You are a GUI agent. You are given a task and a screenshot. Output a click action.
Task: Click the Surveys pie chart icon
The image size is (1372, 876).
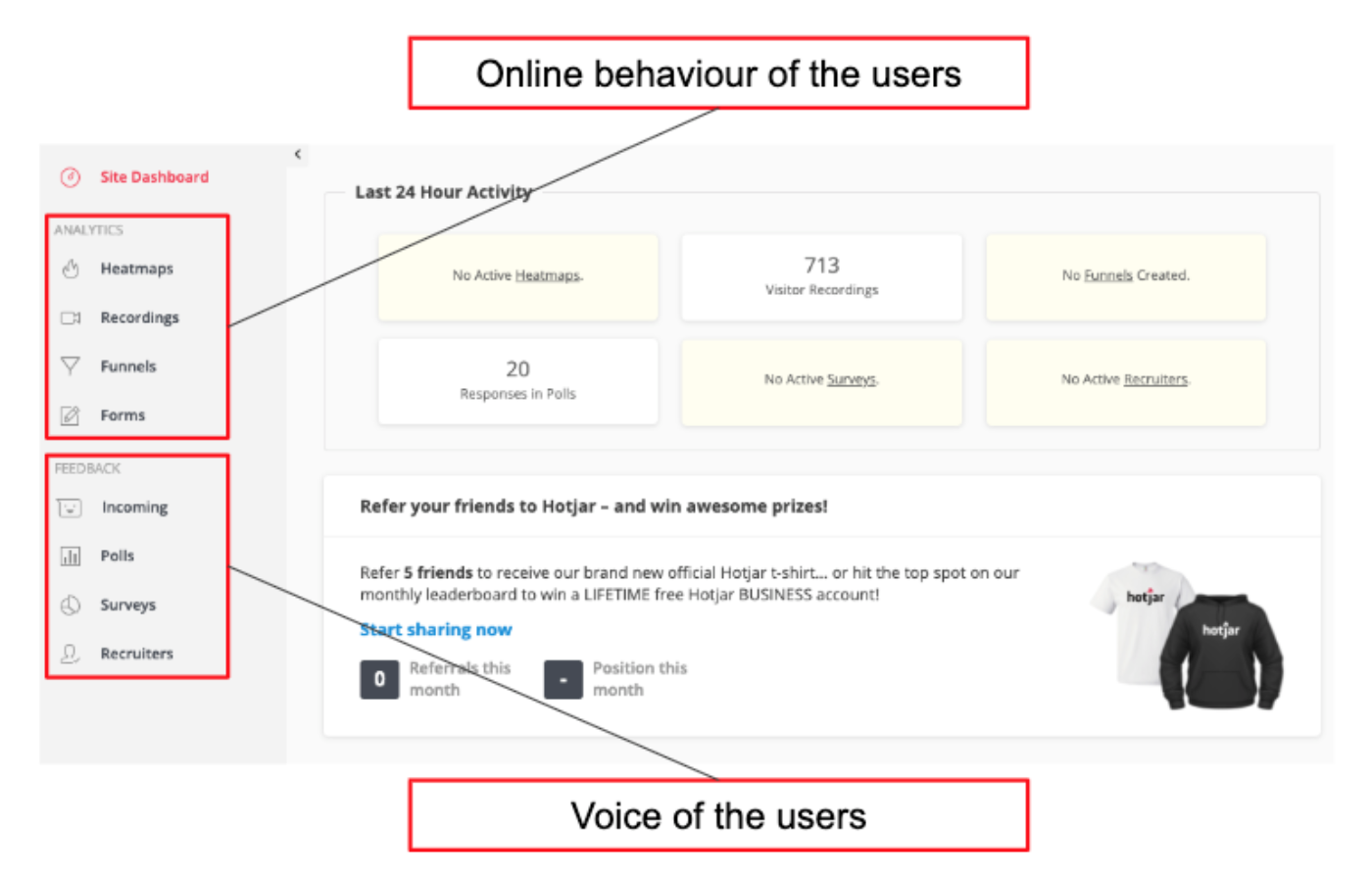pyautogui.click(x=71, y=606)
